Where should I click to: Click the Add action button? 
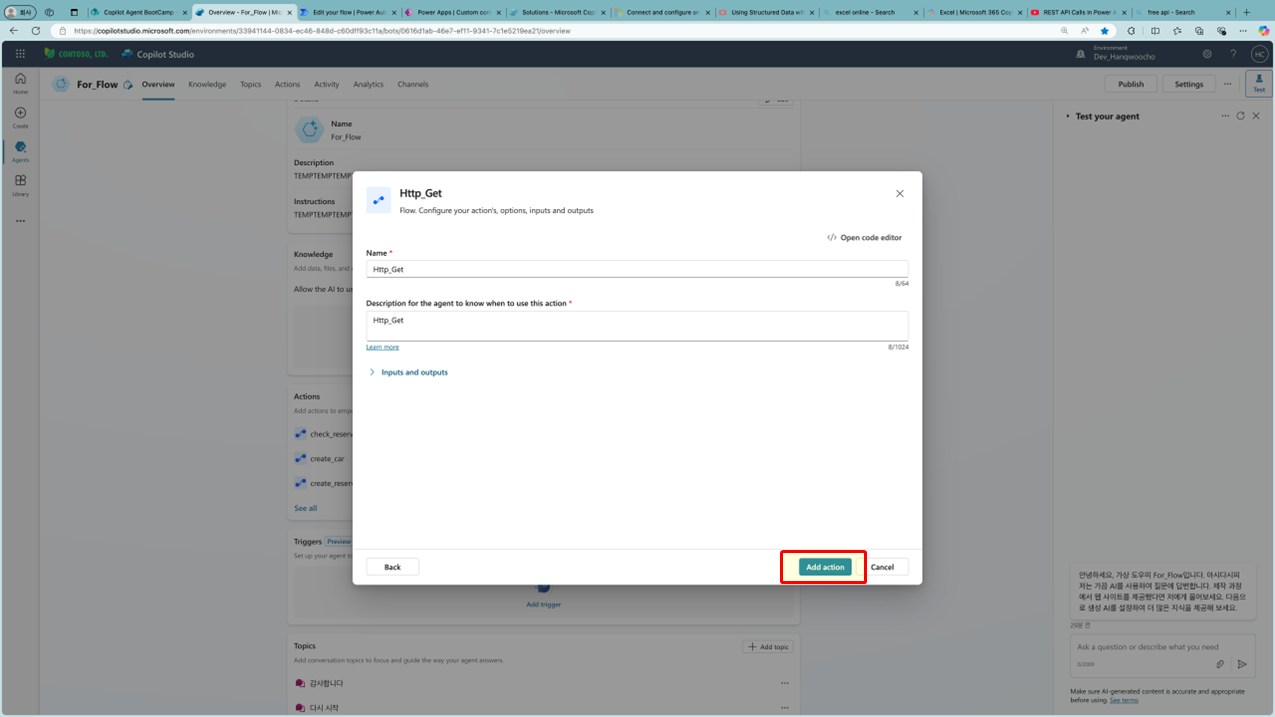[825, 567]
